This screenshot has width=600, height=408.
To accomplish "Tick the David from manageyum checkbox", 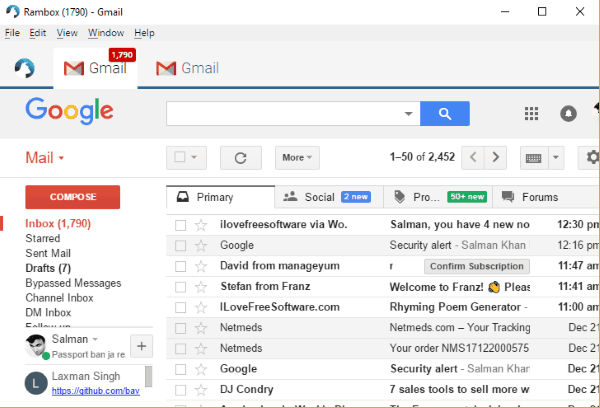I will click(181, 266).
